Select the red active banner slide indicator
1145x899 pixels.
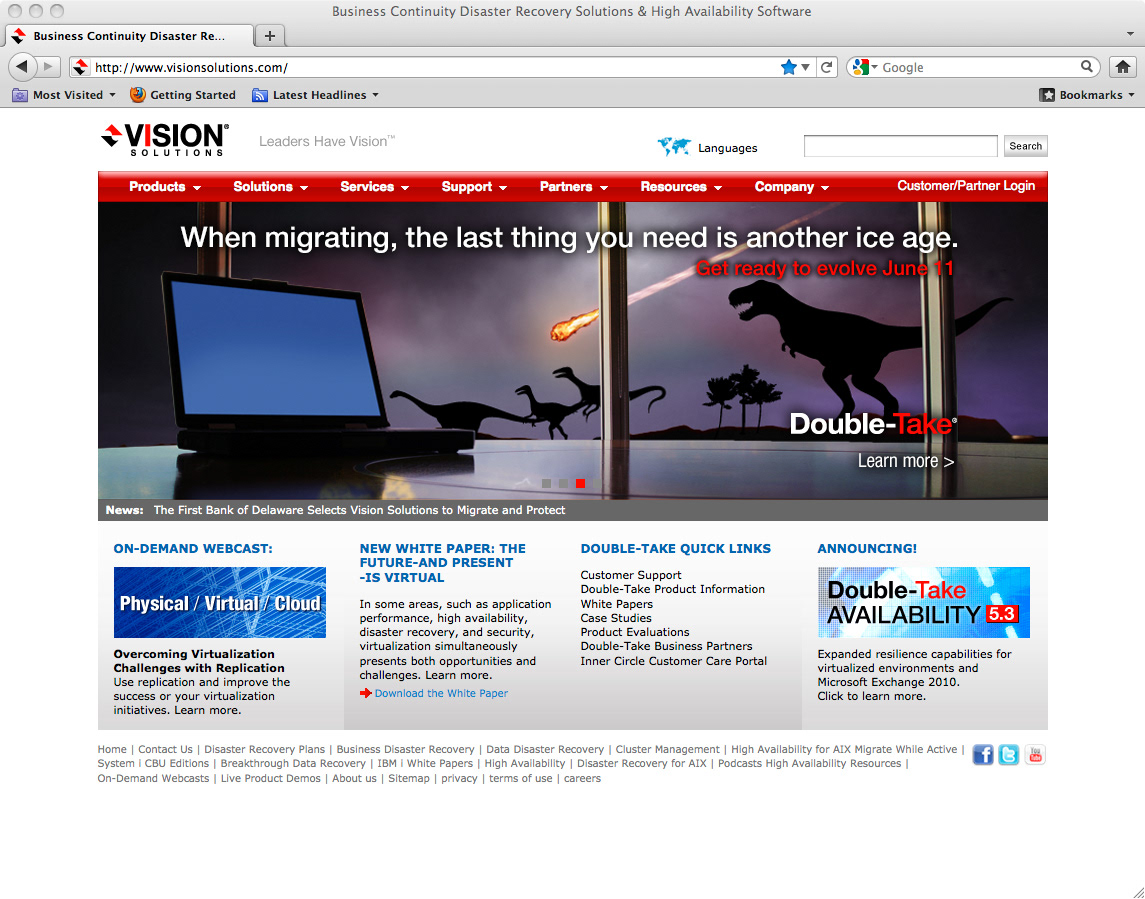[581, 483]
